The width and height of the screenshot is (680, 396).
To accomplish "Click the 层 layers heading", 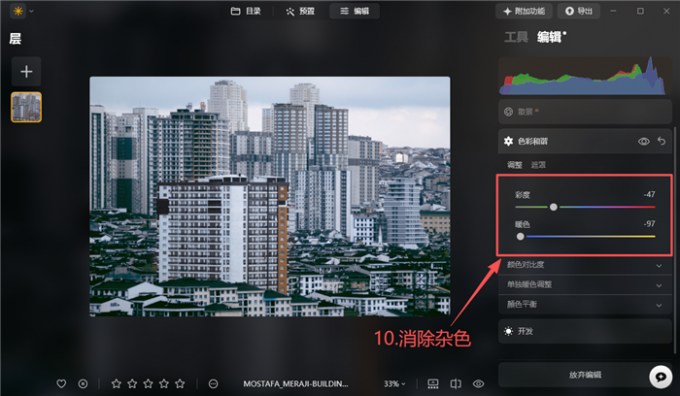I will [15, 39].
